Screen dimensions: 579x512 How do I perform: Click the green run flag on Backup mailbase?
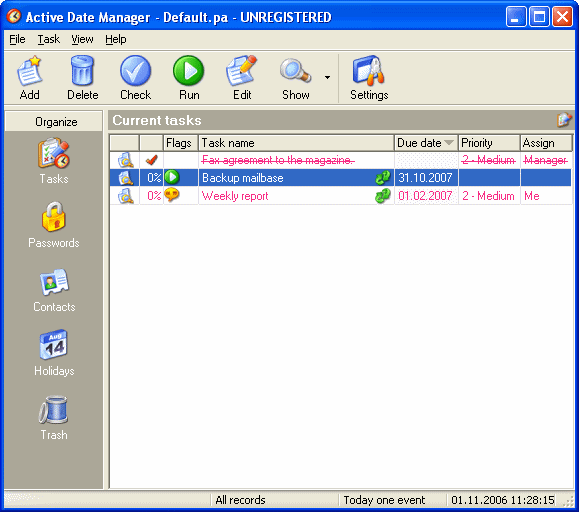[172, 177]
